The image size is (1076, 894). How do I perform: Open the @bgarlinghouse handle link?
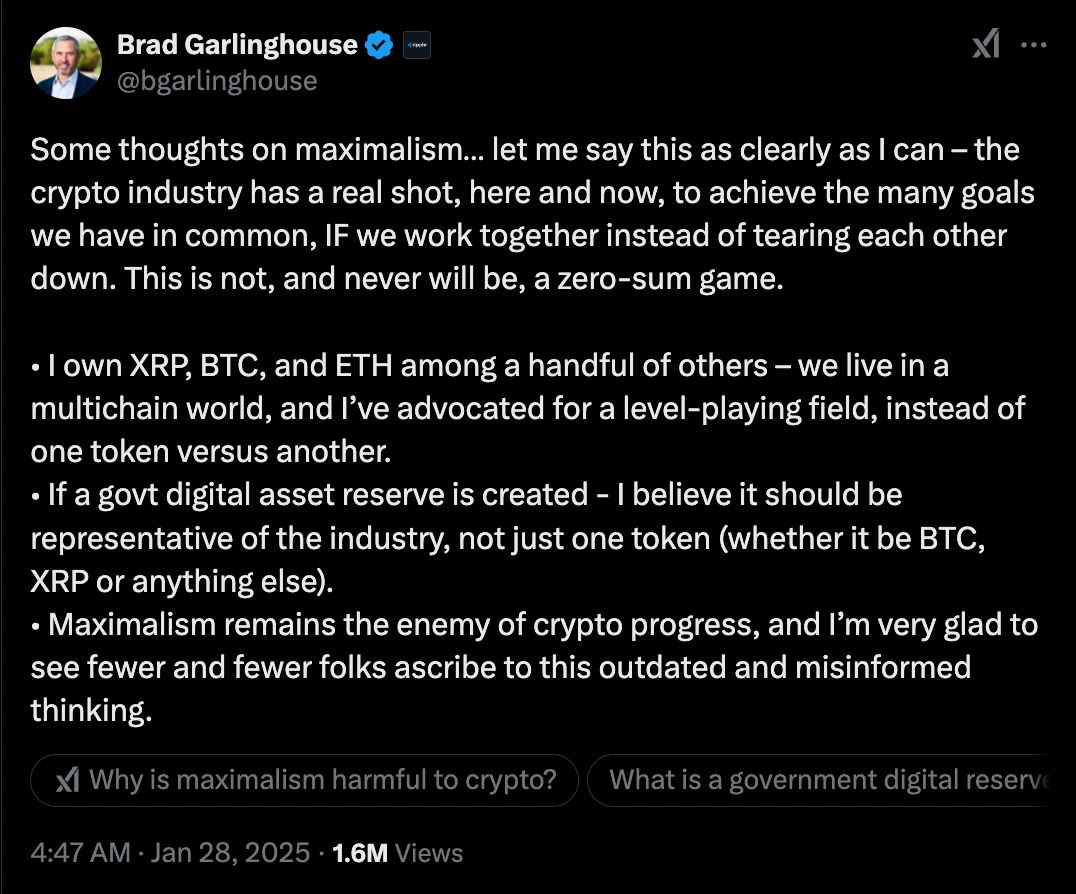(x=217, y=80)
